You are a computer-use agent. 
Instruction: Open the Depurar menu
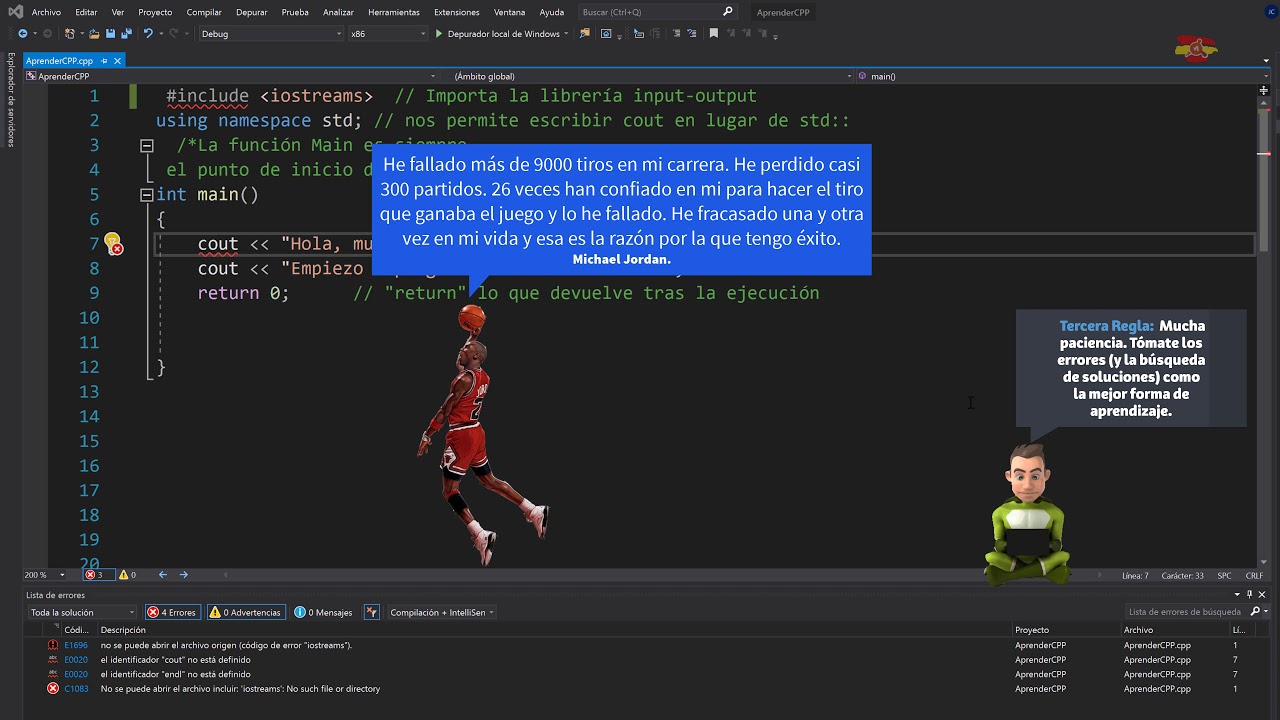[251, 12]
